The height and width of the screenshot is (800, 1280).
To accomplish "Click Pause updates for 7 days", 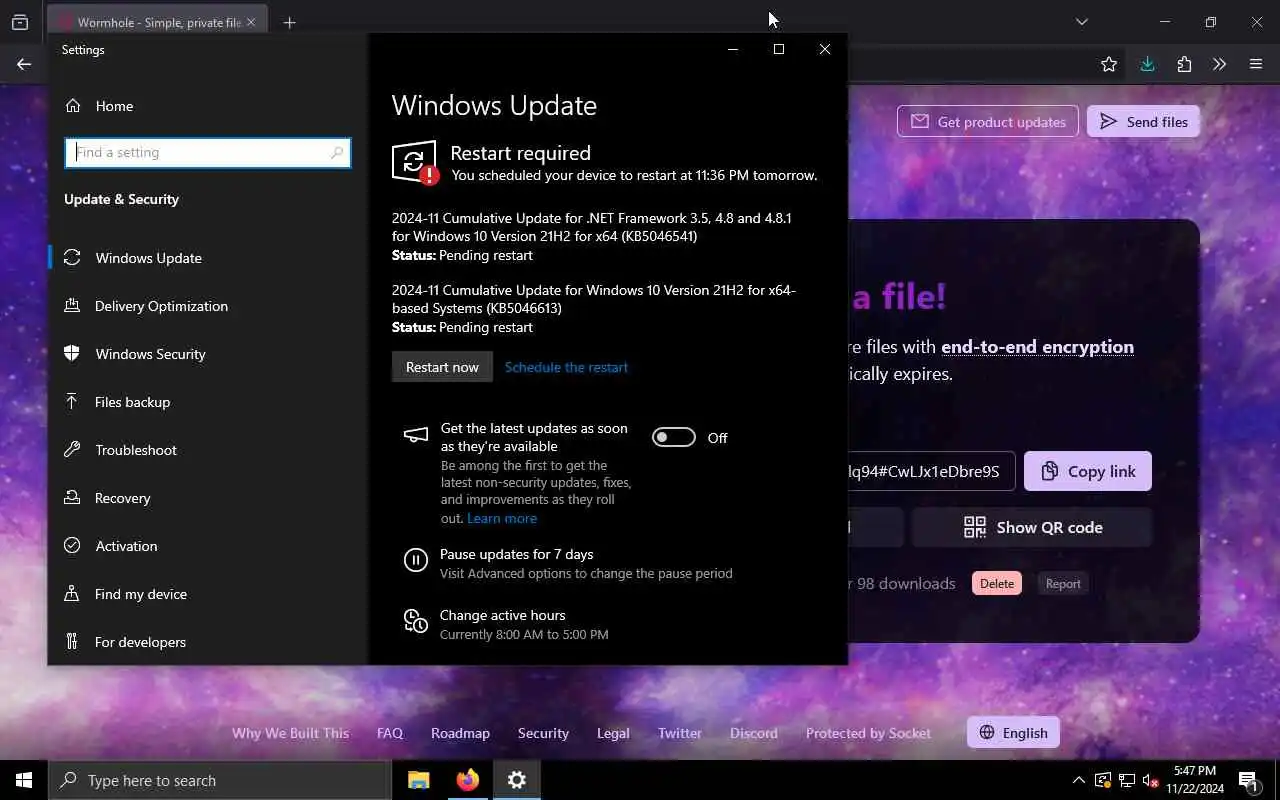I will click(516, 554).
